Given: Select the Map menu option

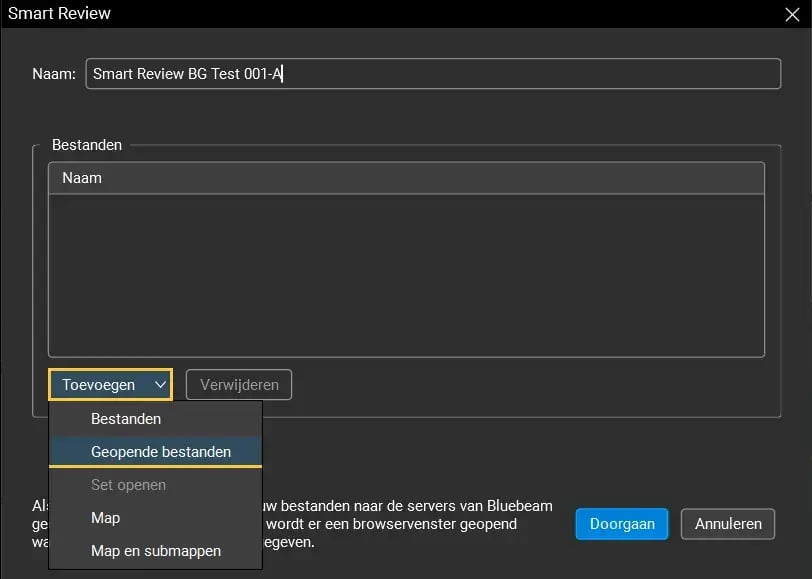Looking at the screenshot, I should [155, 518].
